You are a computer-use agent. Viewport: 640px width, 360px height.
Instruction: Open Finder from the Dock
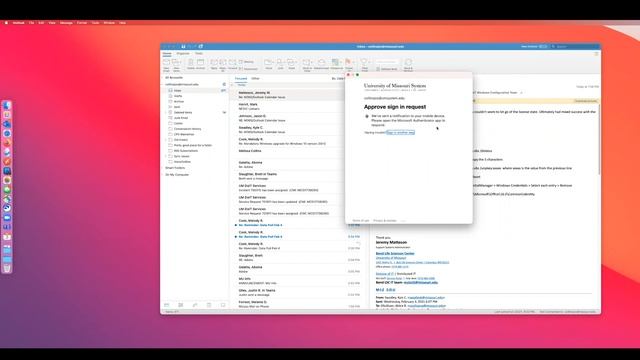tap(7, 105)
